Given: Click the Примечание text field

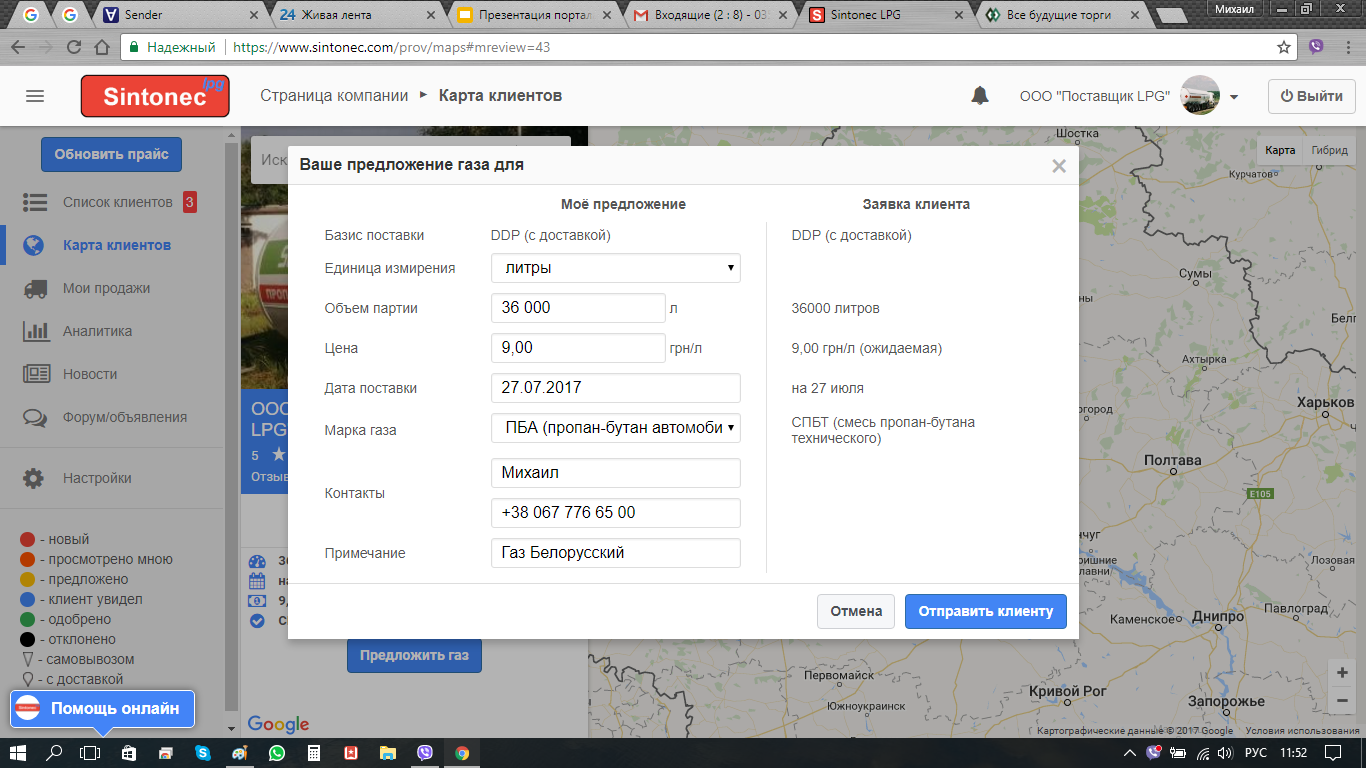Looking at the screenshot, I should click(615, 553).
